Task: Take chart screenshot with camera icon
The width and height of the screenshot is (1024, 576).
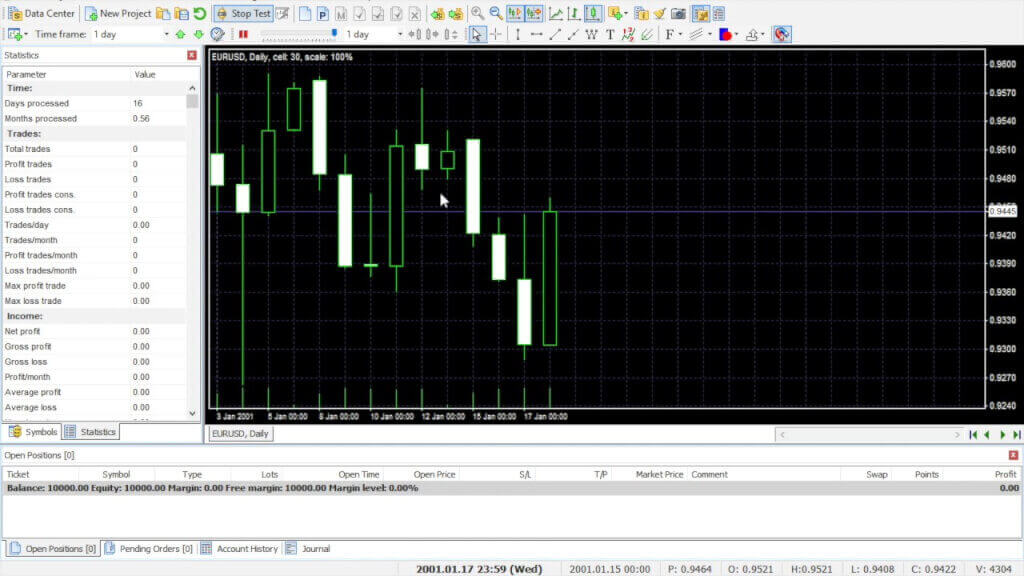Action: (x=679, y=13)
